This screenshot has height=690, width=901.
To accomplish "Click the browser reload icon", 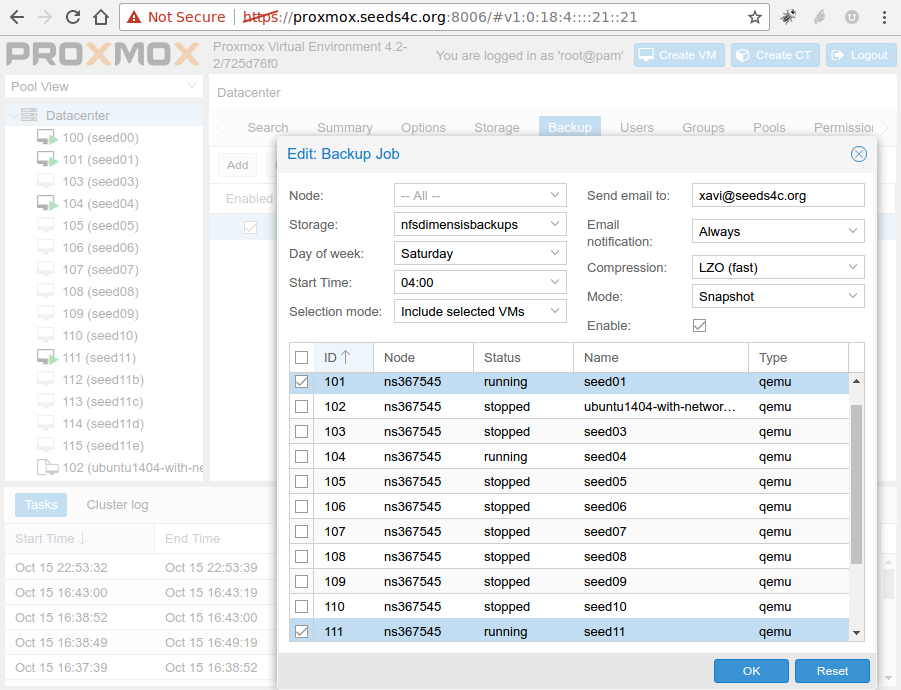I will (74, 17).
